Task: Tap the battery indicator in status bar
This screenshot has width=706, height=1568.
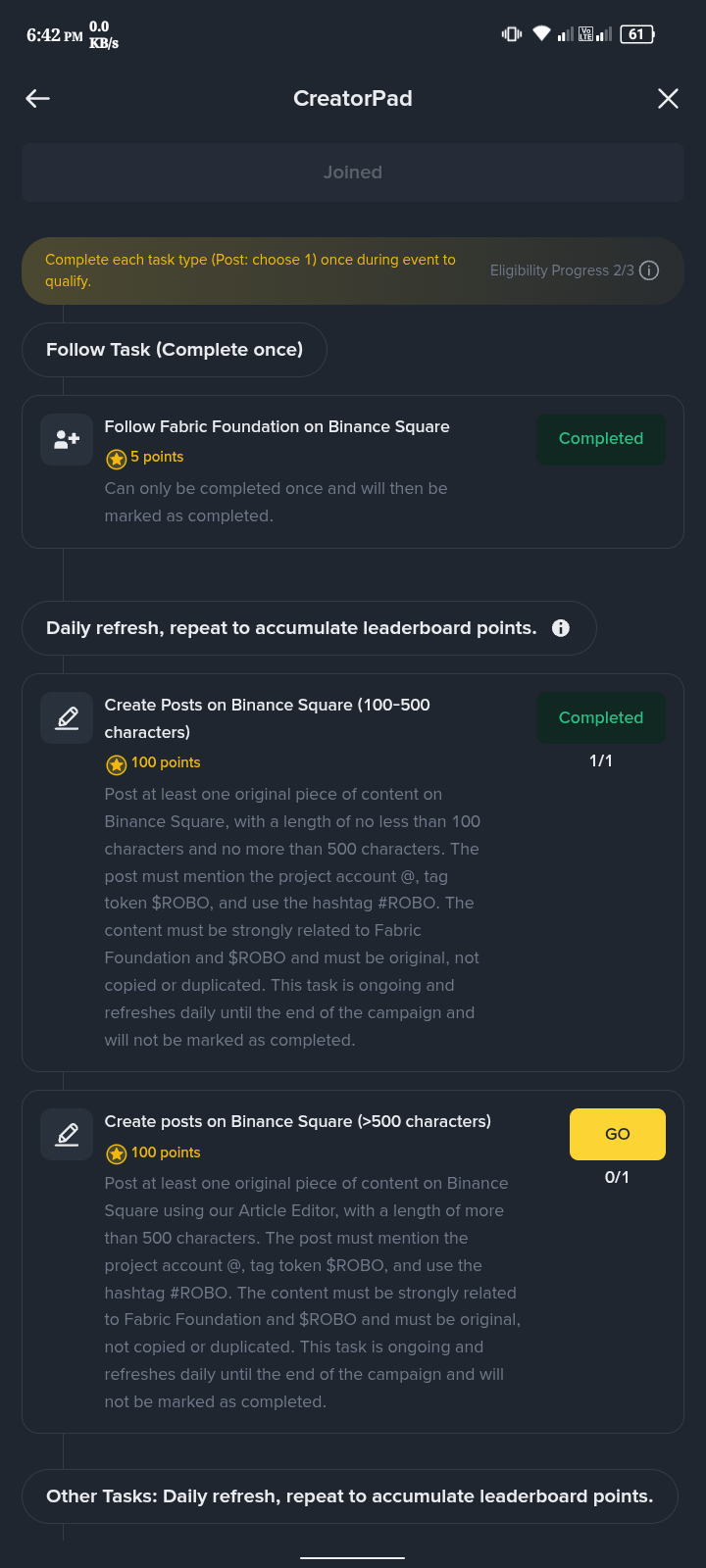Action: tap(637, 34)
